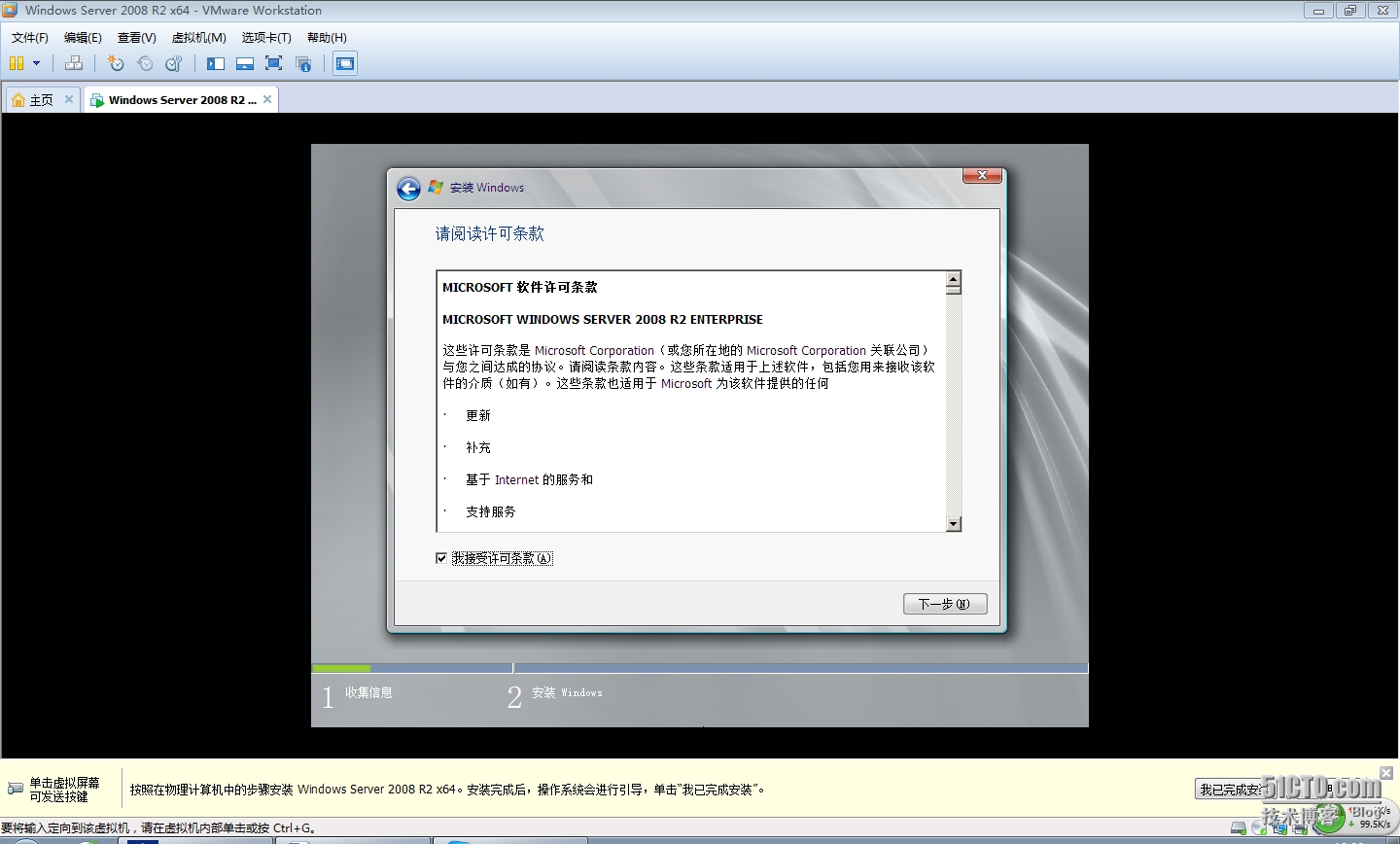Image resolution: width=1400 pixels, height=844 pixels.
Task: Click the console view icon in toolbar
Action: [345, 63]
